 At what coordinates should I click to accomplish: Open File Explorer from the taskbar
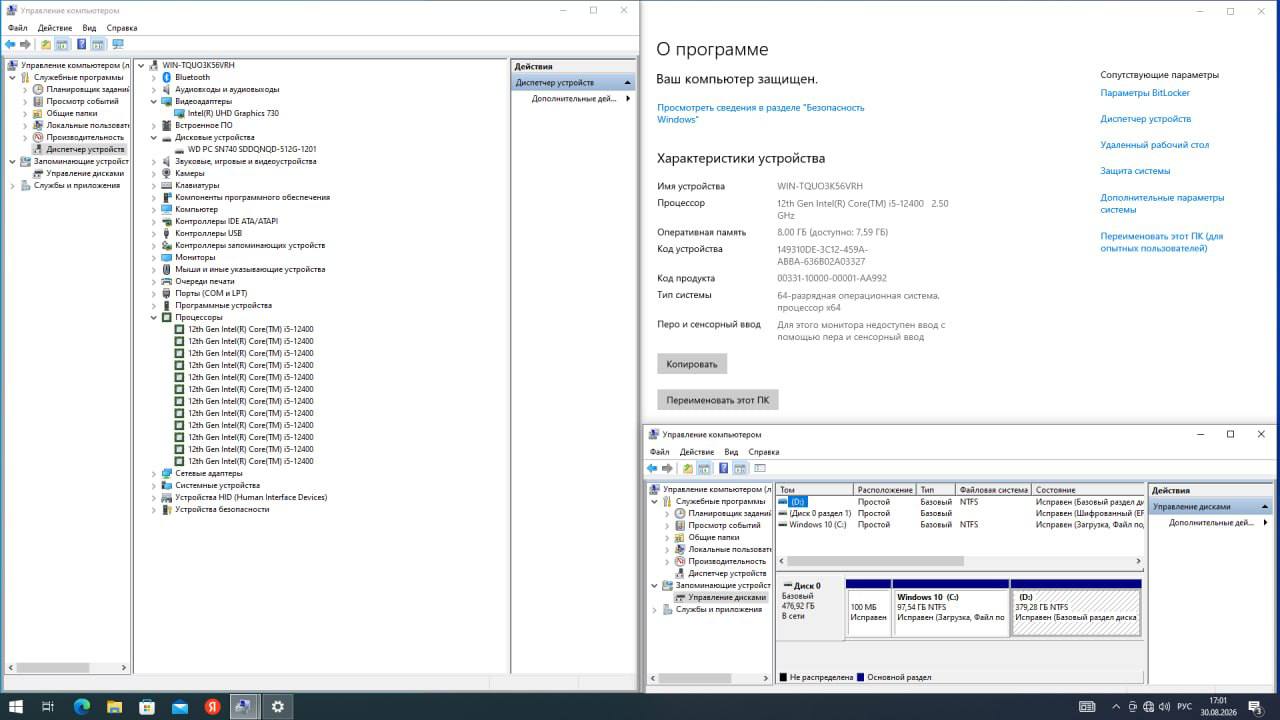(114, 706)
